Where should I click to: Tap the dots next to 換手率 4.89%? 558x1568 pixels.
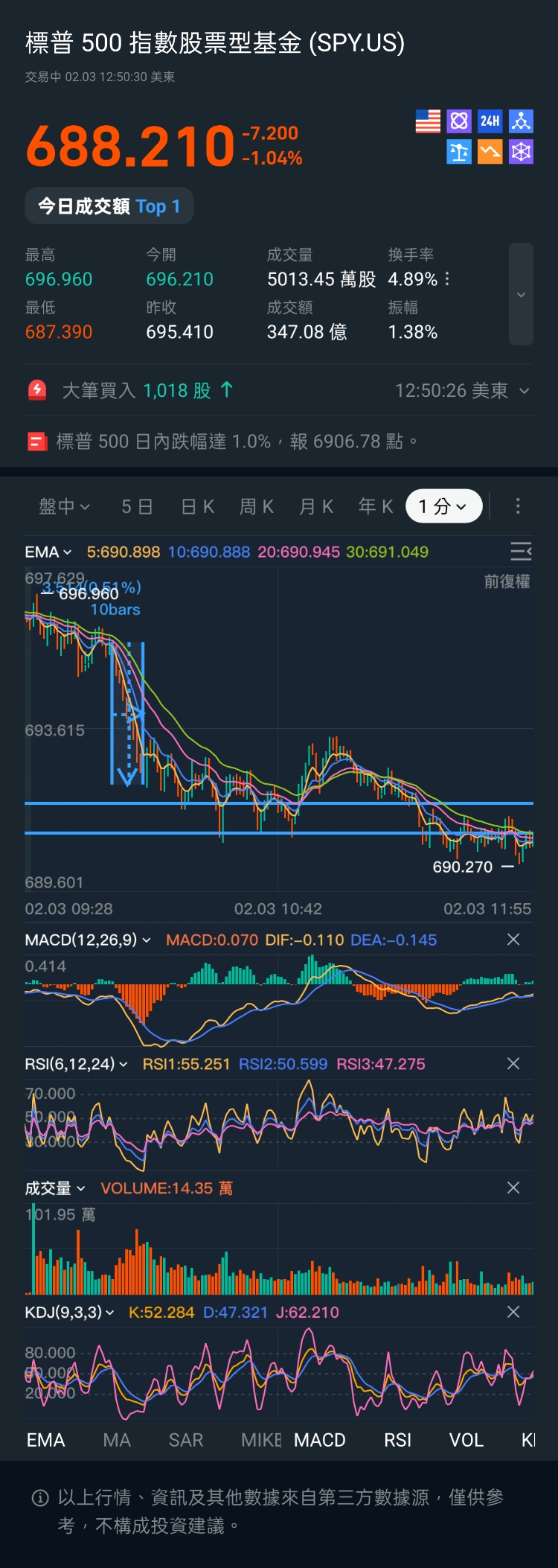(x=447, y=279)
